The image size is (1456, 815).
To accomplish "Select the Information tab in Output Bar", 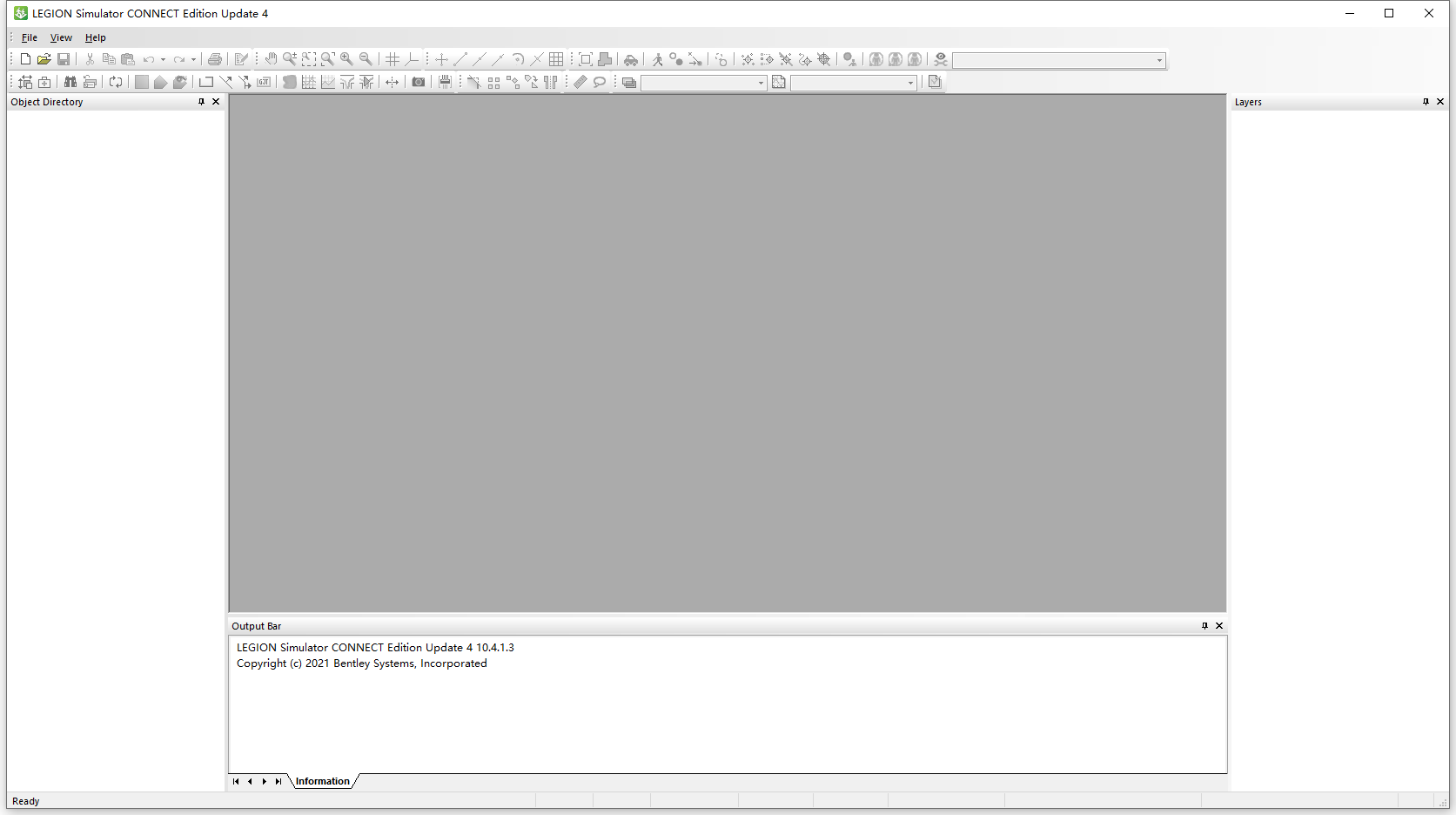I will (323, 781).
